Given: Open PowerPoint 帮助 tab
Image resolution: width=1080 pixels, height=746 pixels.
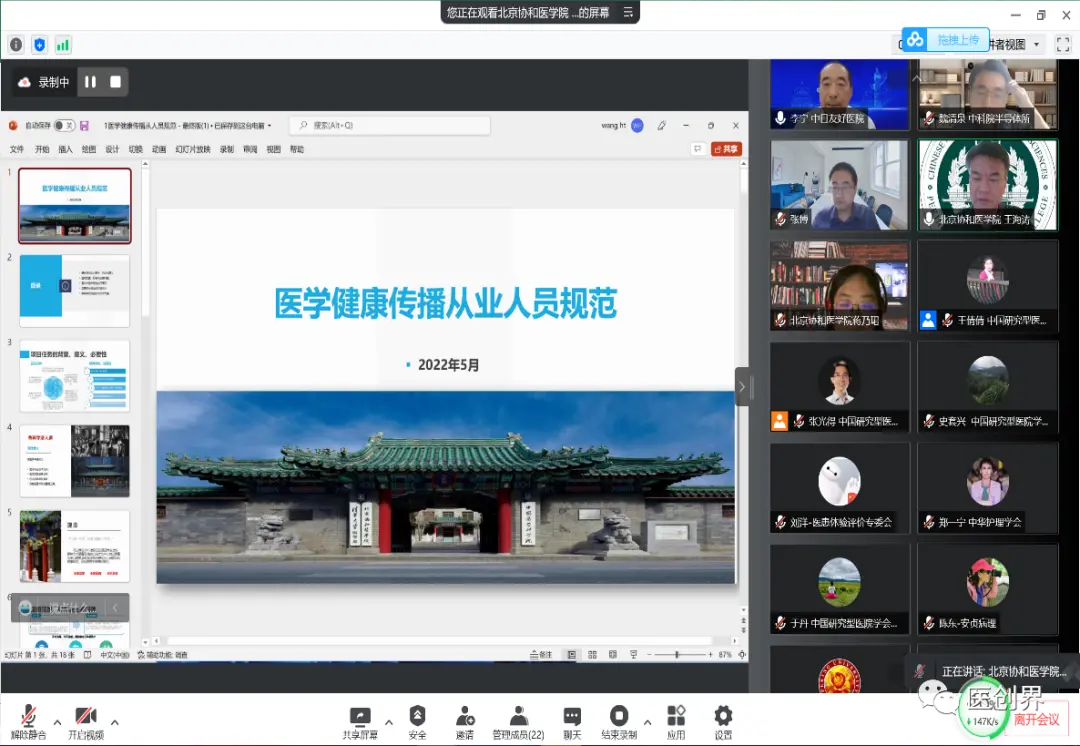Looking at the screenshot, I should pyautogui.click(x=297, y=149).
